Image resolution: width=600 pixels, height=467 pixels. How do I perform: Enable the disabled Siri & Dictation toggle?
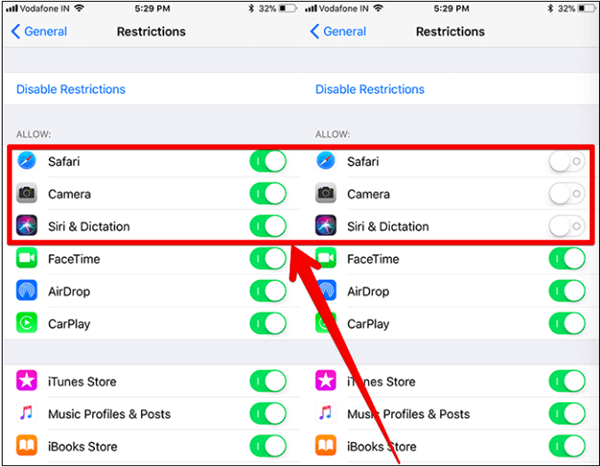point(567,226)
